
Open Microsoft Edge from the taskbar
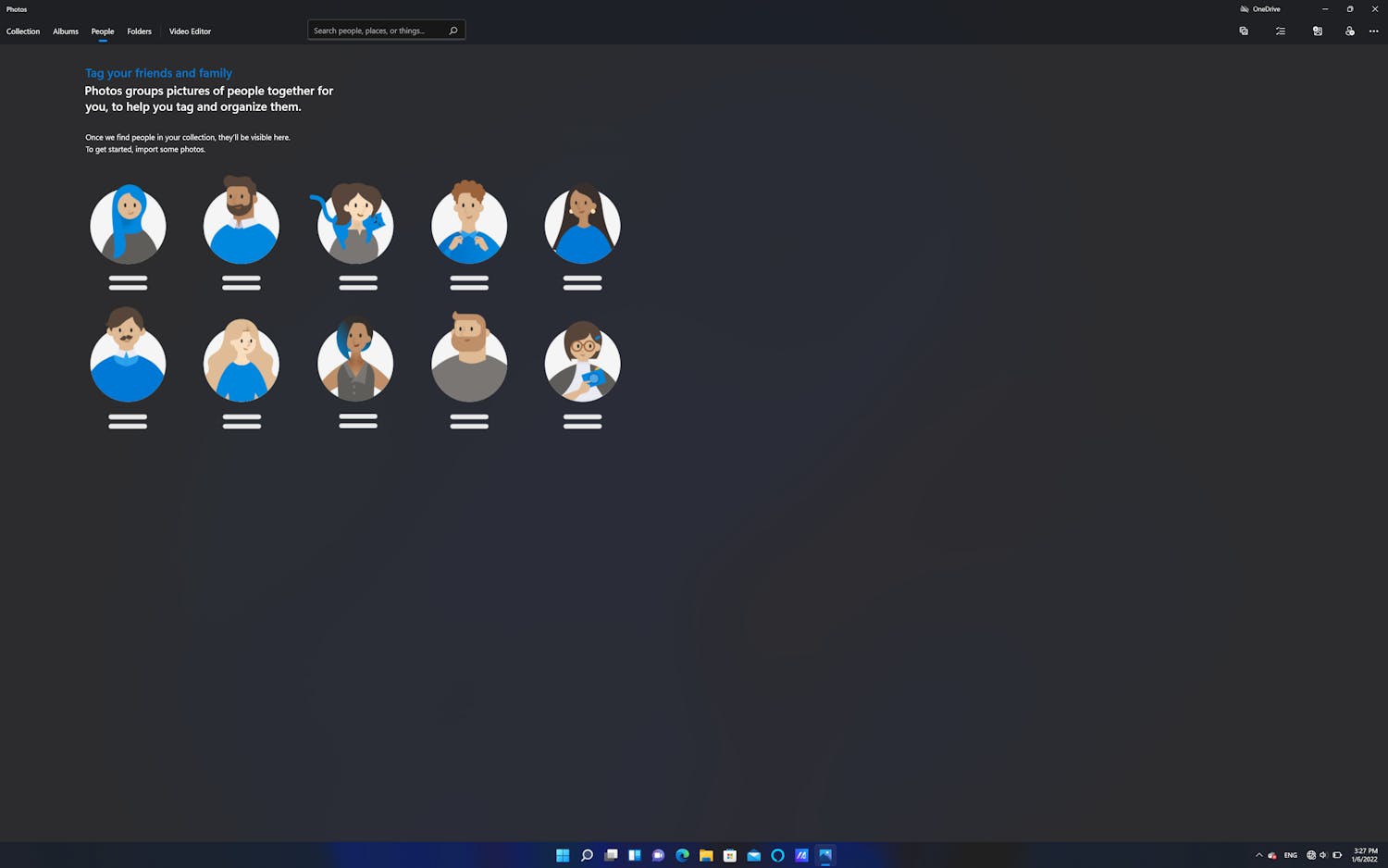[682, 855]
